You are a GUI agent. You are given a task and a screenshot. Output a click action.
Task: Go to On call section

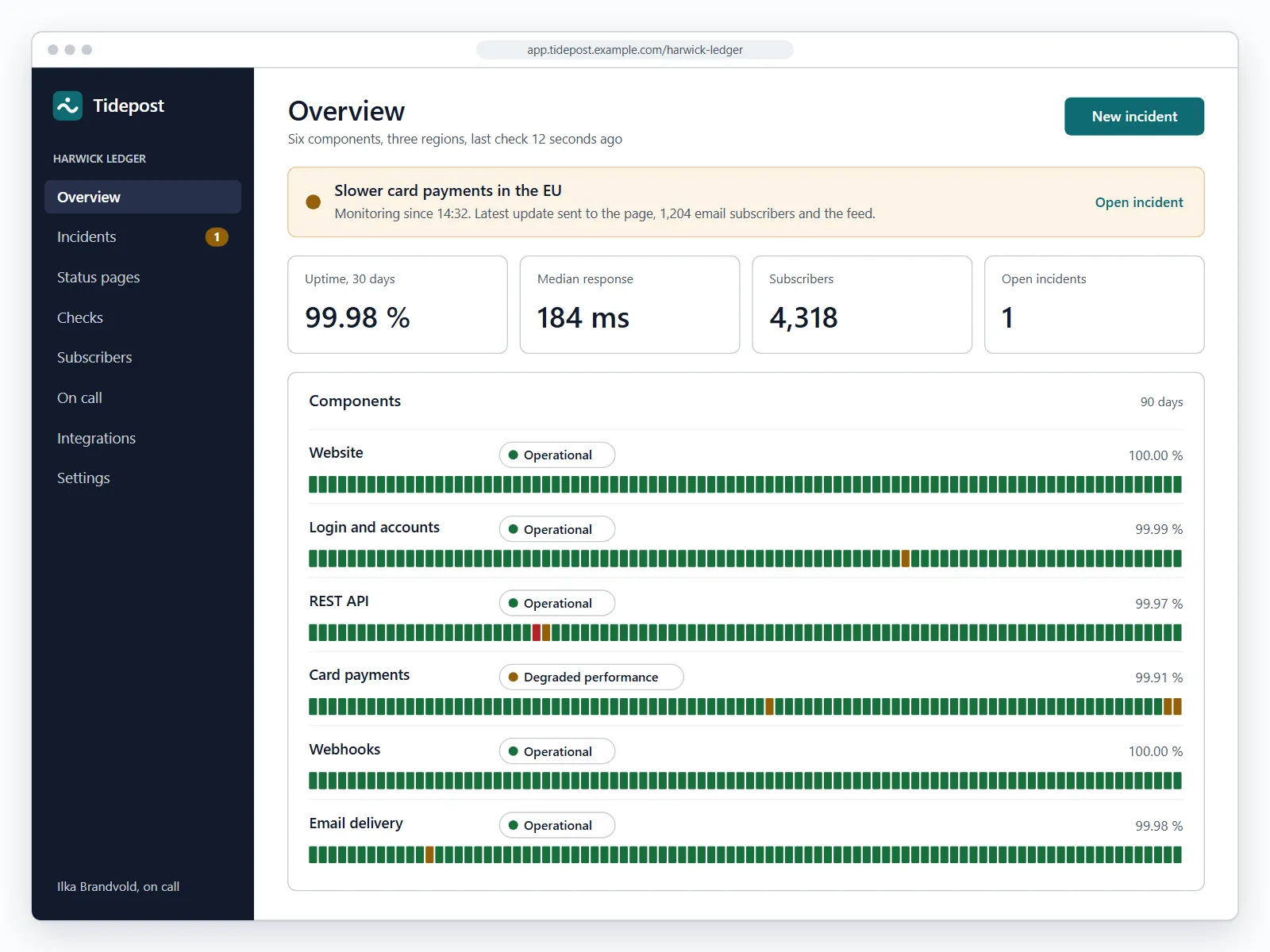tap(143, 397)
